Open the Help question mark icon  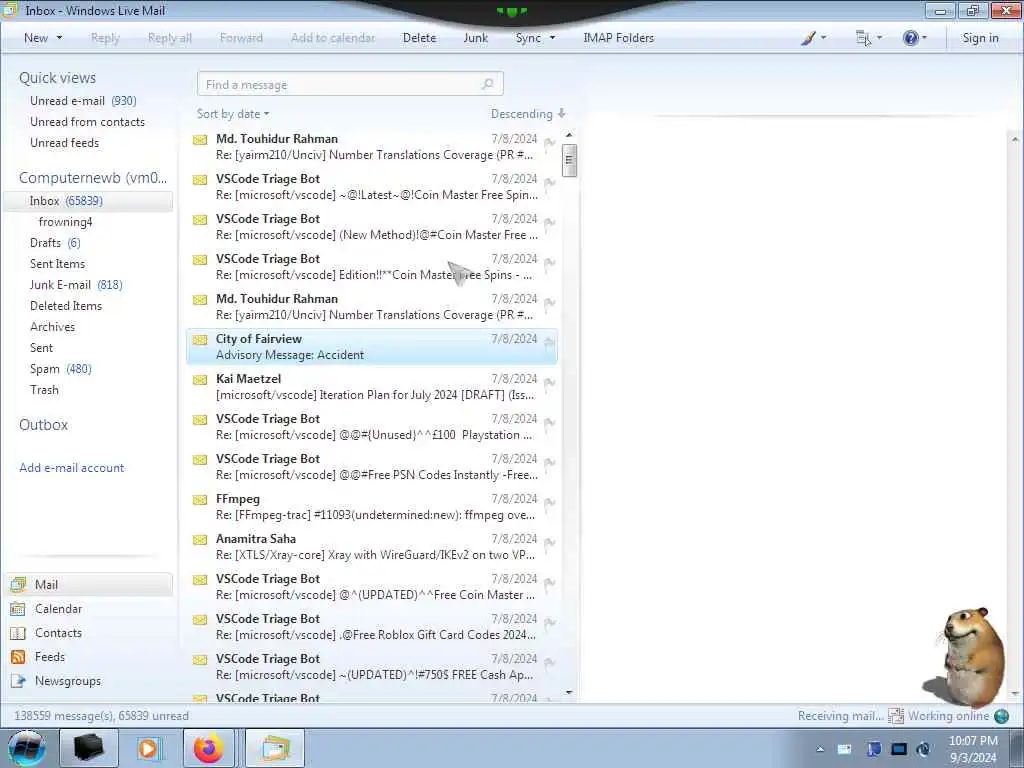[910, 38]
